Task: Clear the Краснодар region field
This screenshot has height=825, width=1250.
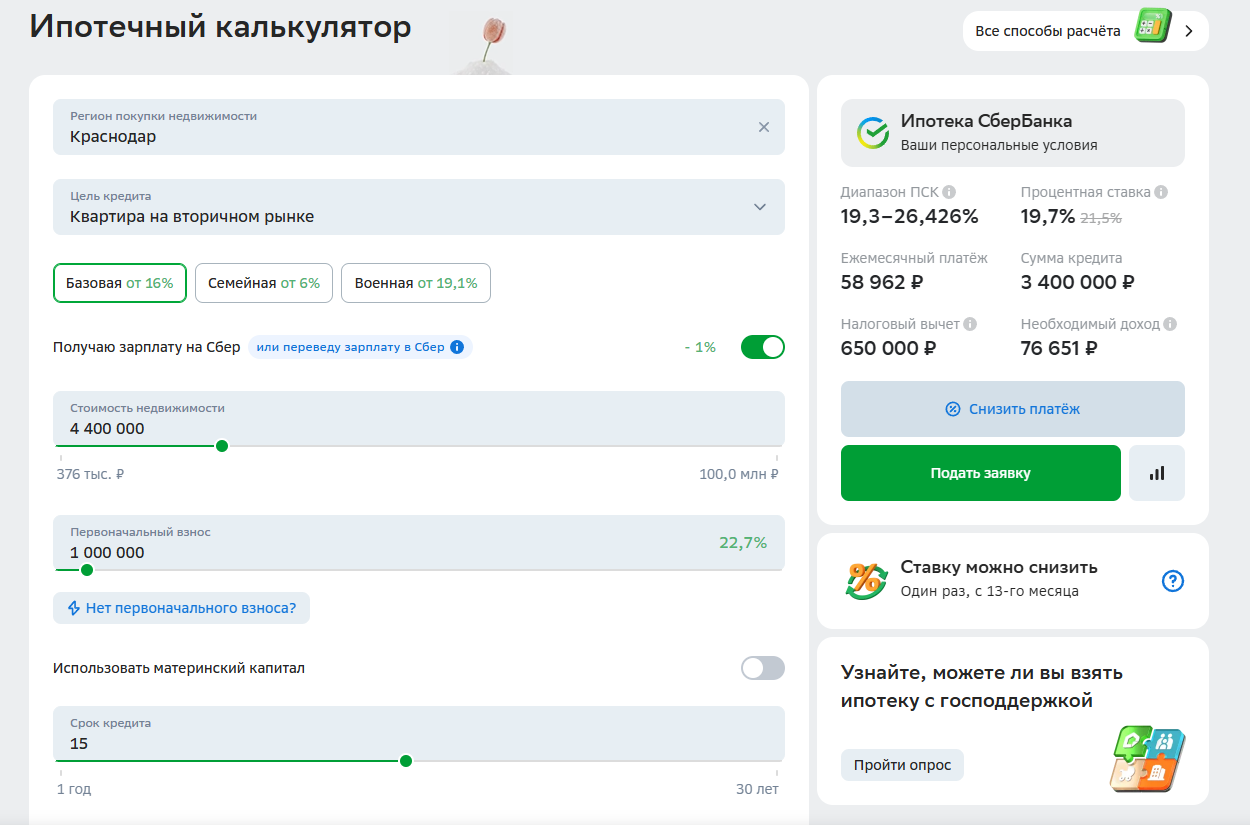Action: pos(764,127)
